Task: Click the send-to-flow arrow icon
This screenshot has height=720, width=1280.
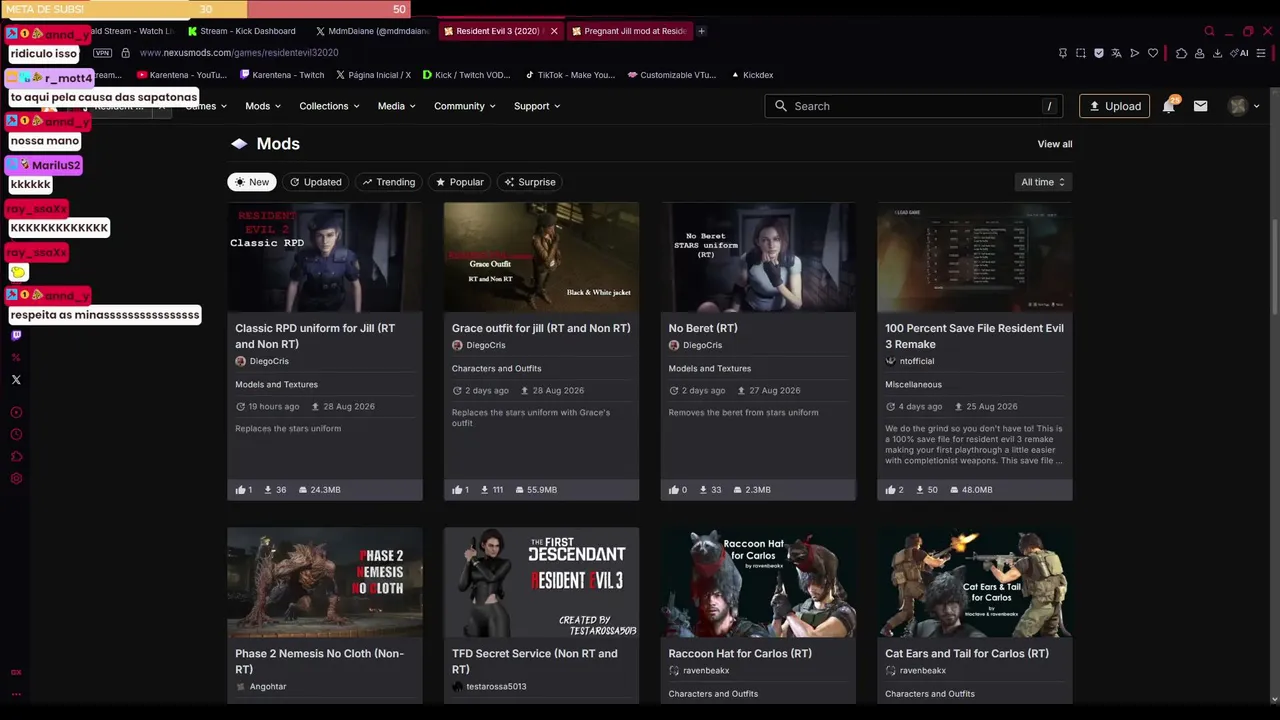Action: (1135, 53)
